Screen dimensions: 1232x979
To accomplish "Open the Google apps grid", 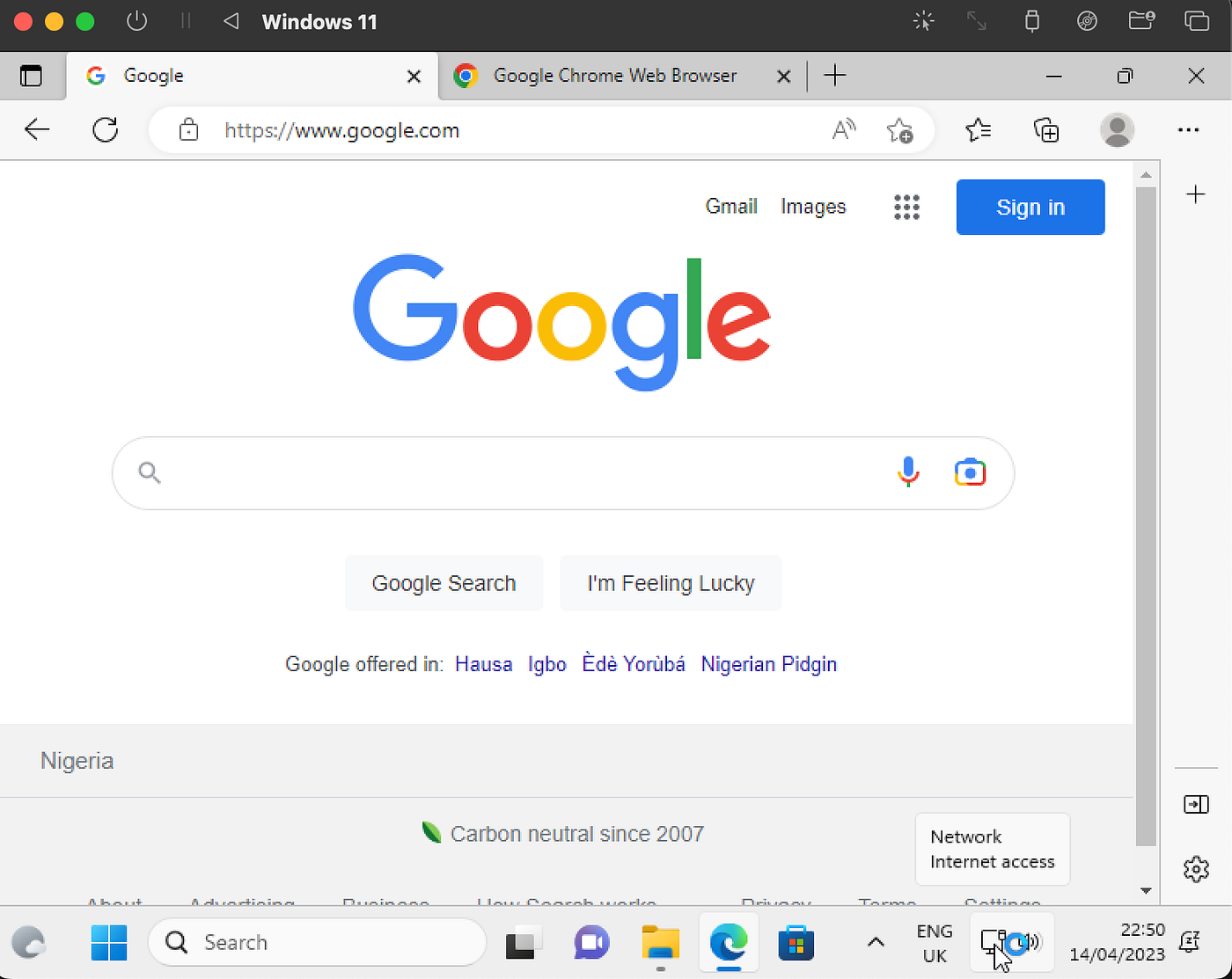I will 906,207.
